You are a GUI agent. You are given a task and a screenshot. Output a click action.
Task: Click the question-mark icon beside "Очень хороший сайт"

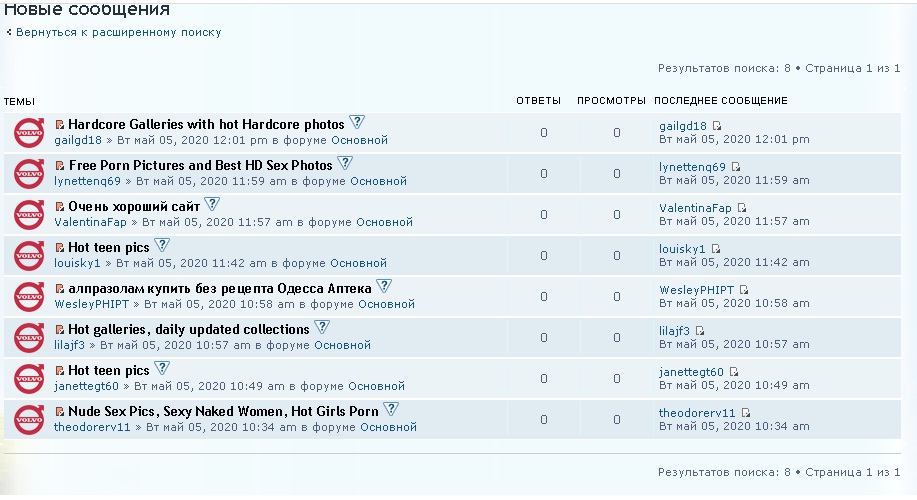point(211,205)
